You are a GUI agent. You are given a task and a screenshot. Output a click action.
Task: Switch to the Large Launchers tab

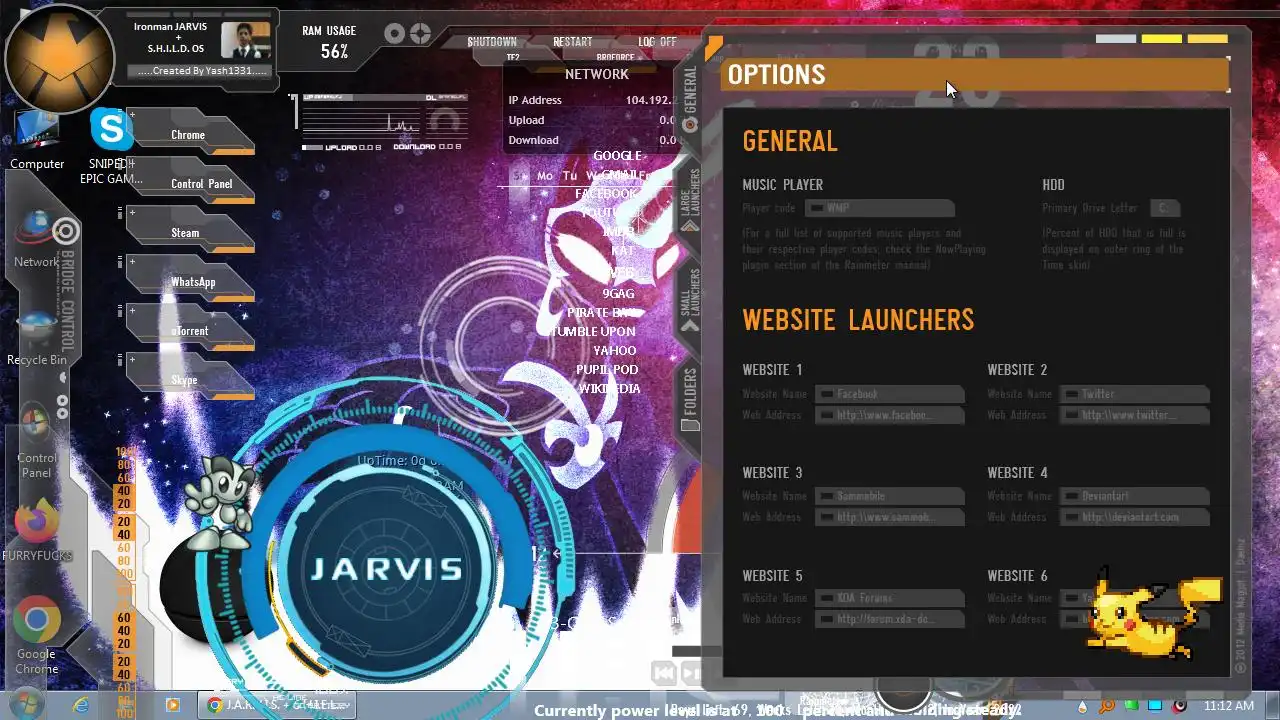pyautogui.click(x=690, y=198)
